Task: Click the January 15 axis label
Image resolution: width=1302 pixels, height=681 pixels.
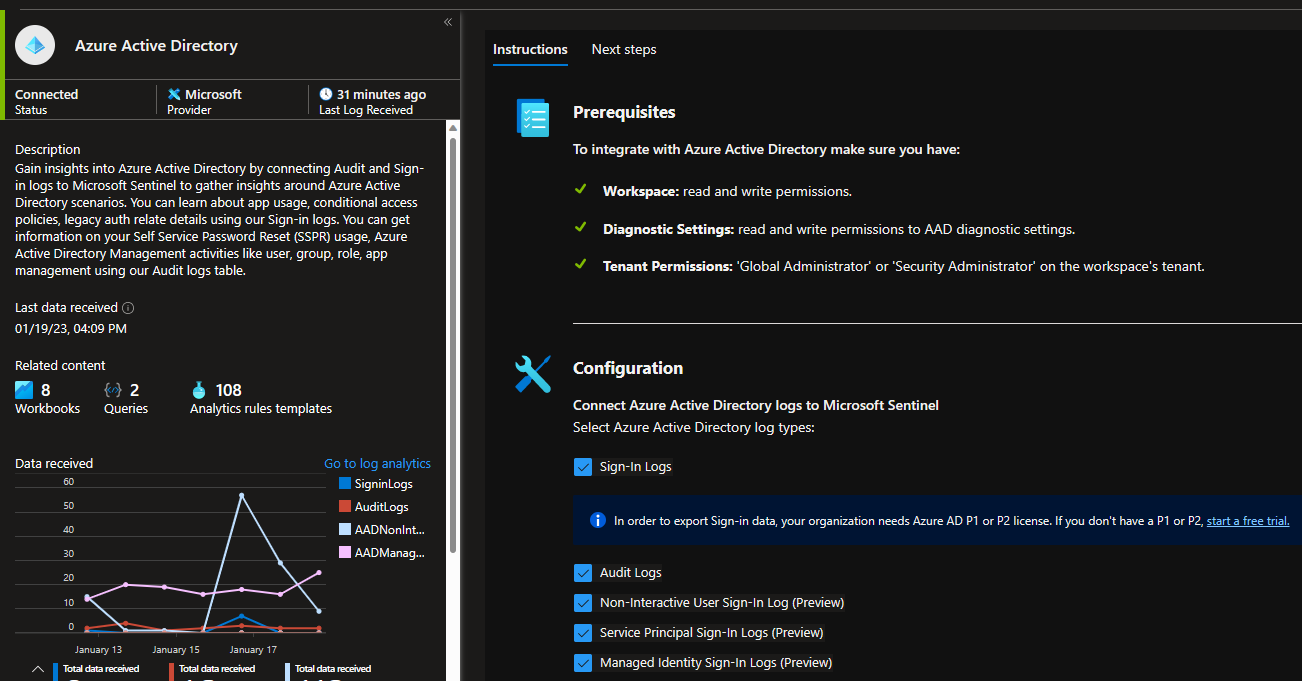Action: tap(175, 650)
